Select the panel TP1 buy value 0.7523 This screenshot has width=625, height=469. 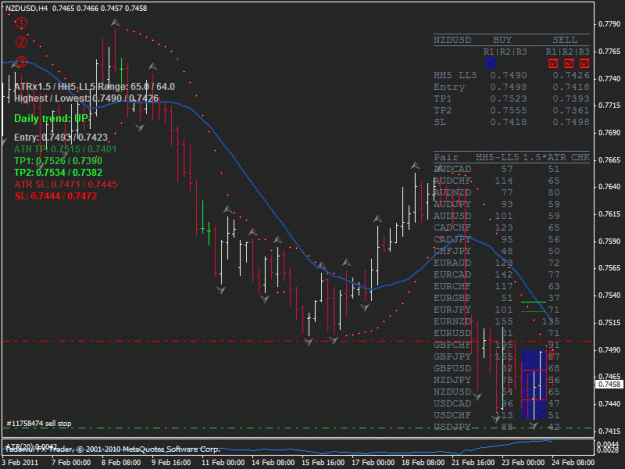509,99
